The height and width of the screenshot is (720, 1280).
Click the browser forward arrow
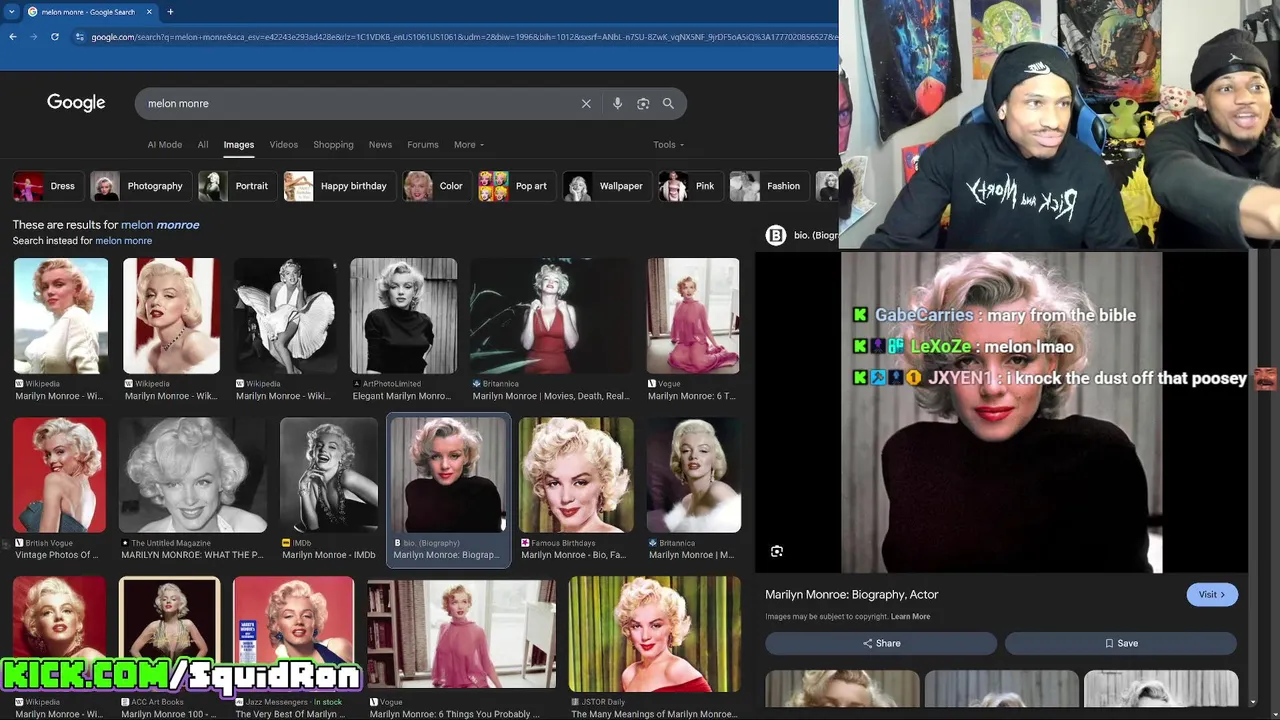33,37
